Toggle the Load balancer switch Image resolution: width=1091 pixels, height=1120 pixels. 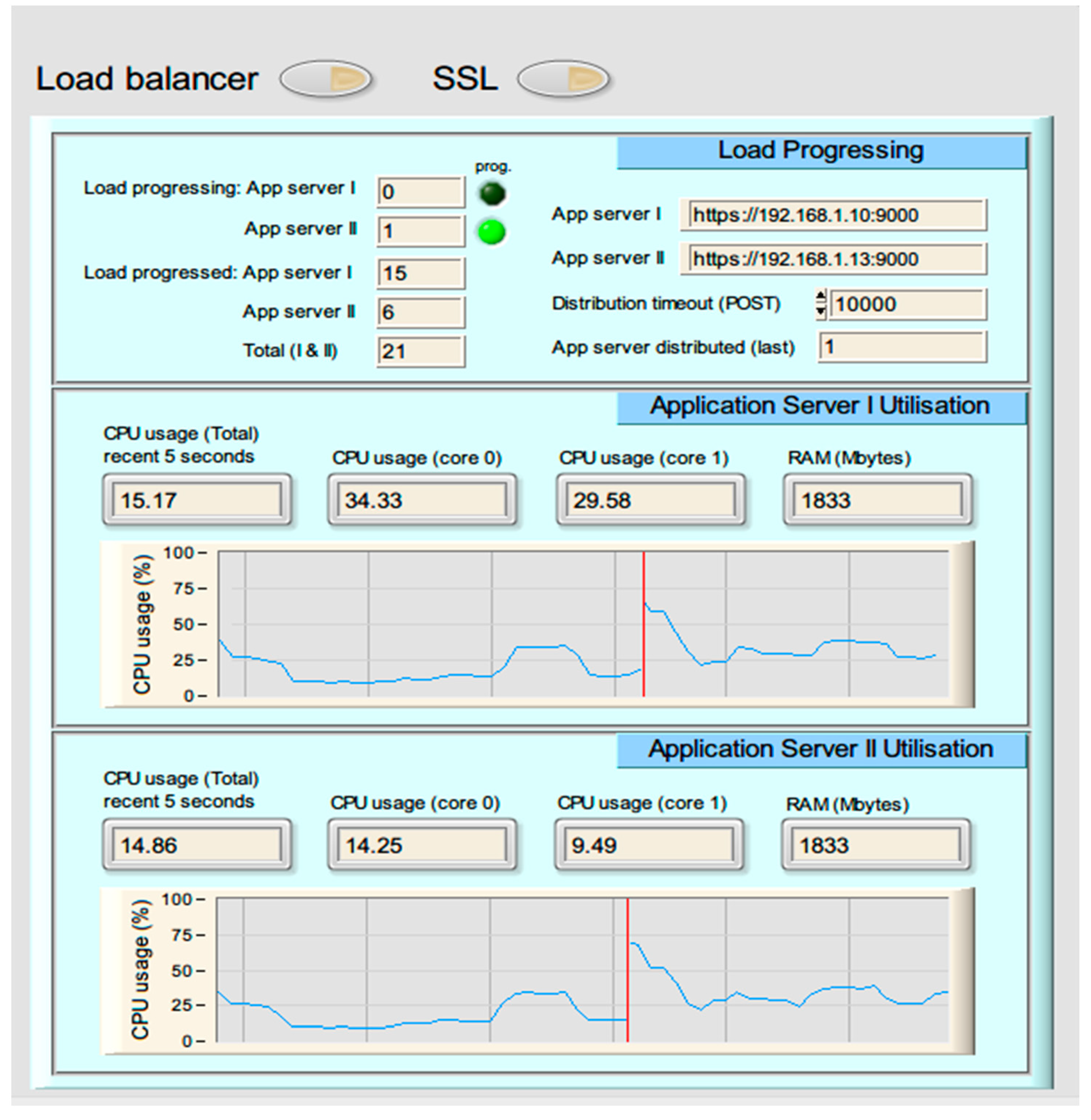coord(326,79)
